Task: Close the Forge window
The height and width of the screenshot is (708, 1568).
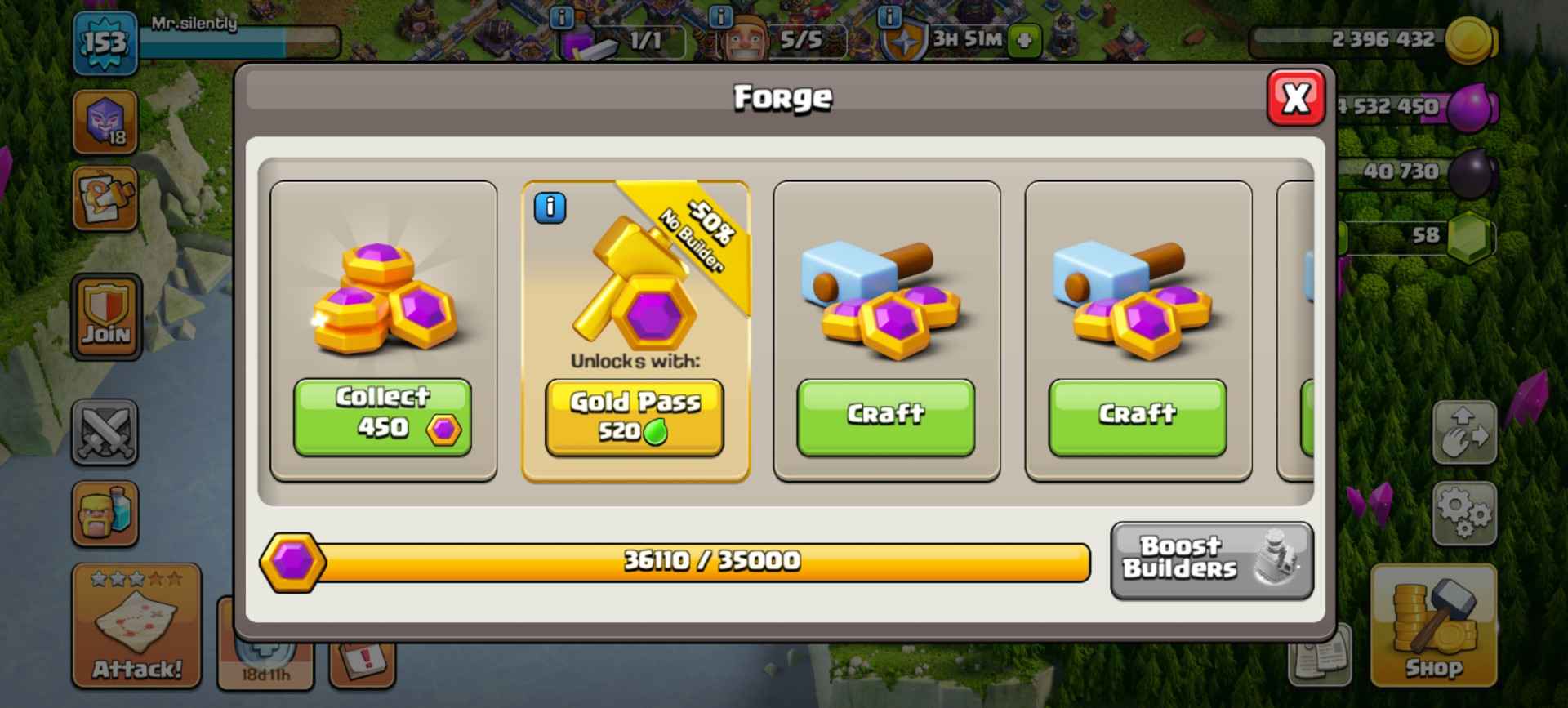Action: 1296,98
